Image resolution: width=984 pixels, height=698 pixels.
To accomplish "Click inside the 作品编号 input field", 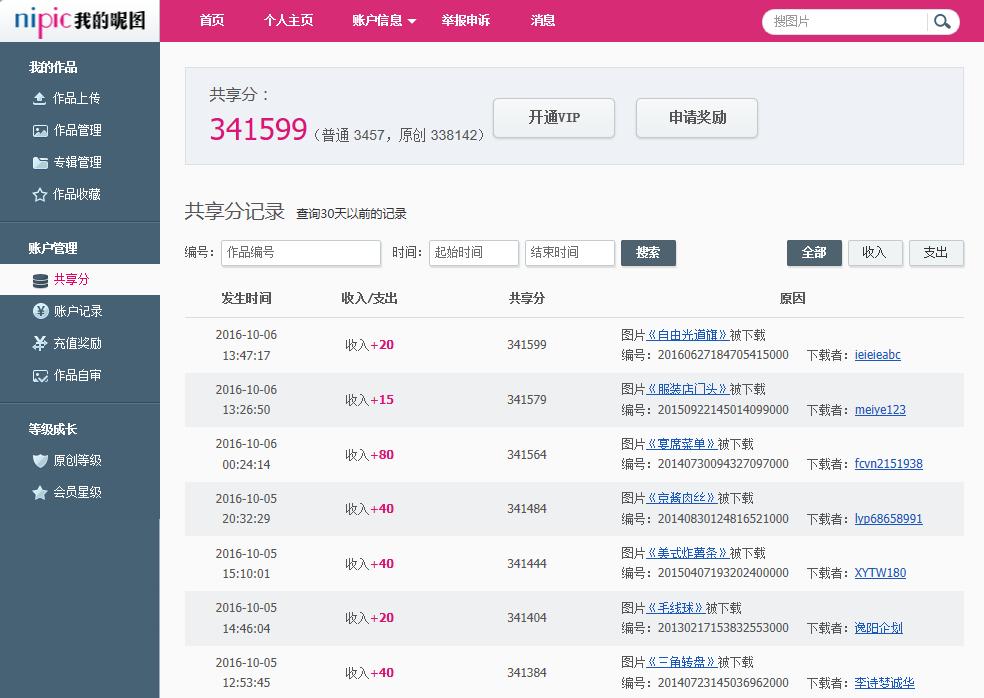I will (x=300, y=253).
